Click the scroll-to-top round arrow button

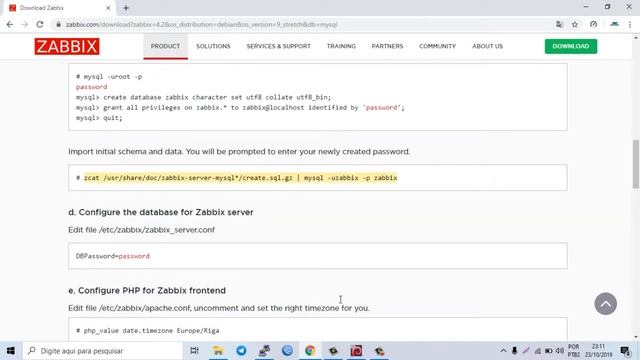coord(605,304)
